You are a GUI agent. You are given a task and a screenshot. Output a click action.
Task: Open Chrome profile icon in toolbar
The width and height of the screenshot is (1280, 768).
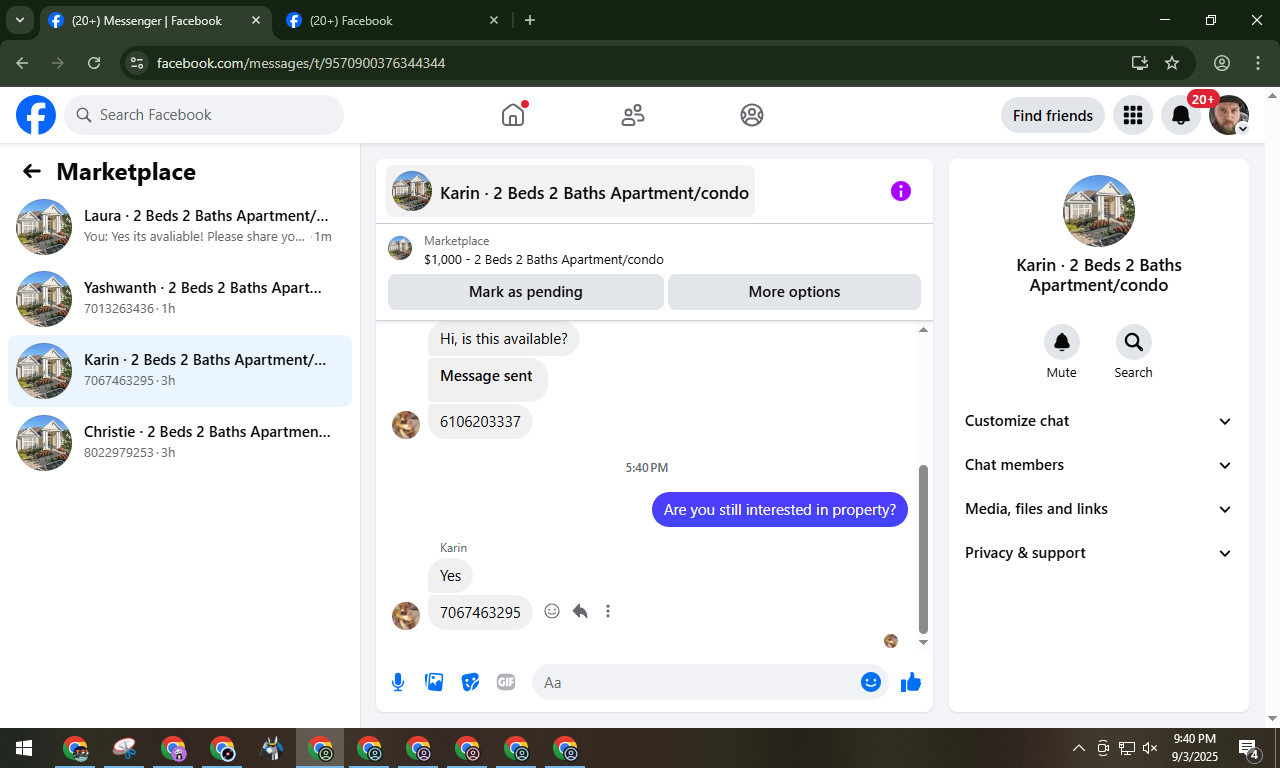tap(1222, 63)
